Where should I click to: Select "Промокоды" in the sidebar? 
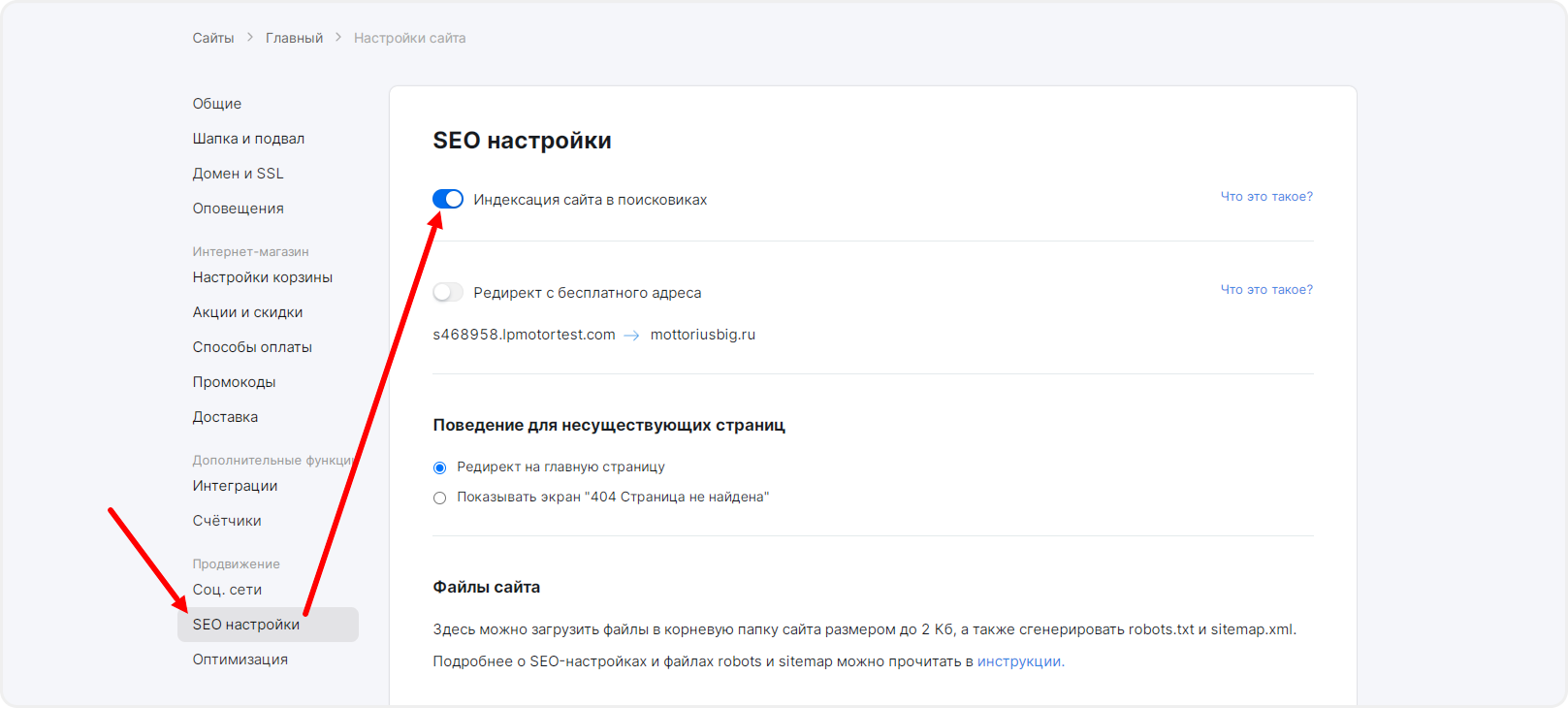pyautogui.click(x=234, y=382)
